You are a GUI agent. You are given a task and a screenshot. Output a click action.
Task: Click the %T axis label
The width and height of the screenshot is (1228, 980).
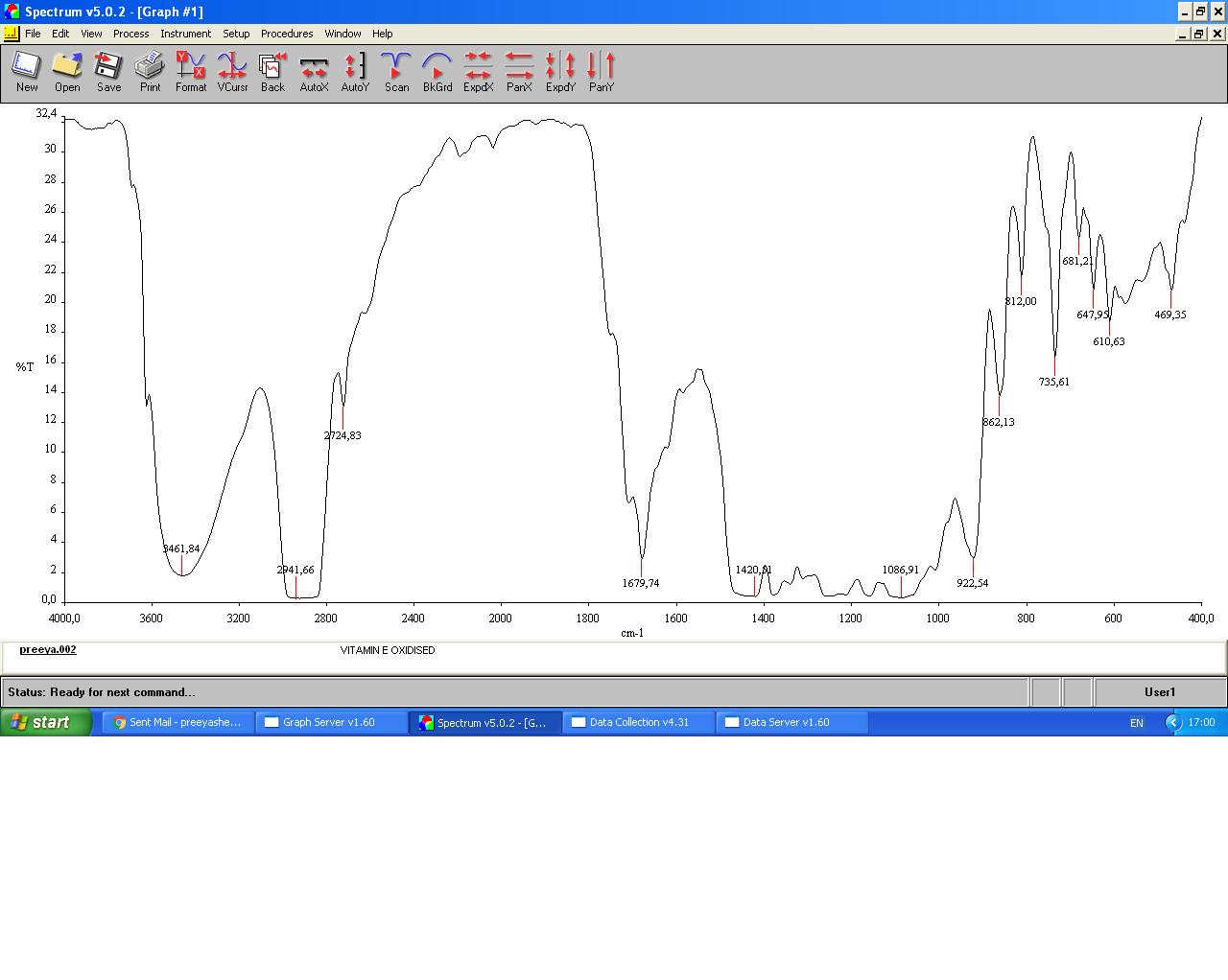coord(25,367)
